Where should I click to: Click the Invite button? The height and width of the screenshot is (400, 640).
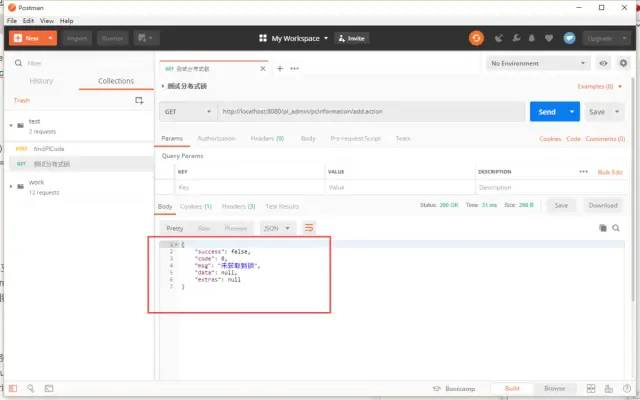tap(352, 38)
